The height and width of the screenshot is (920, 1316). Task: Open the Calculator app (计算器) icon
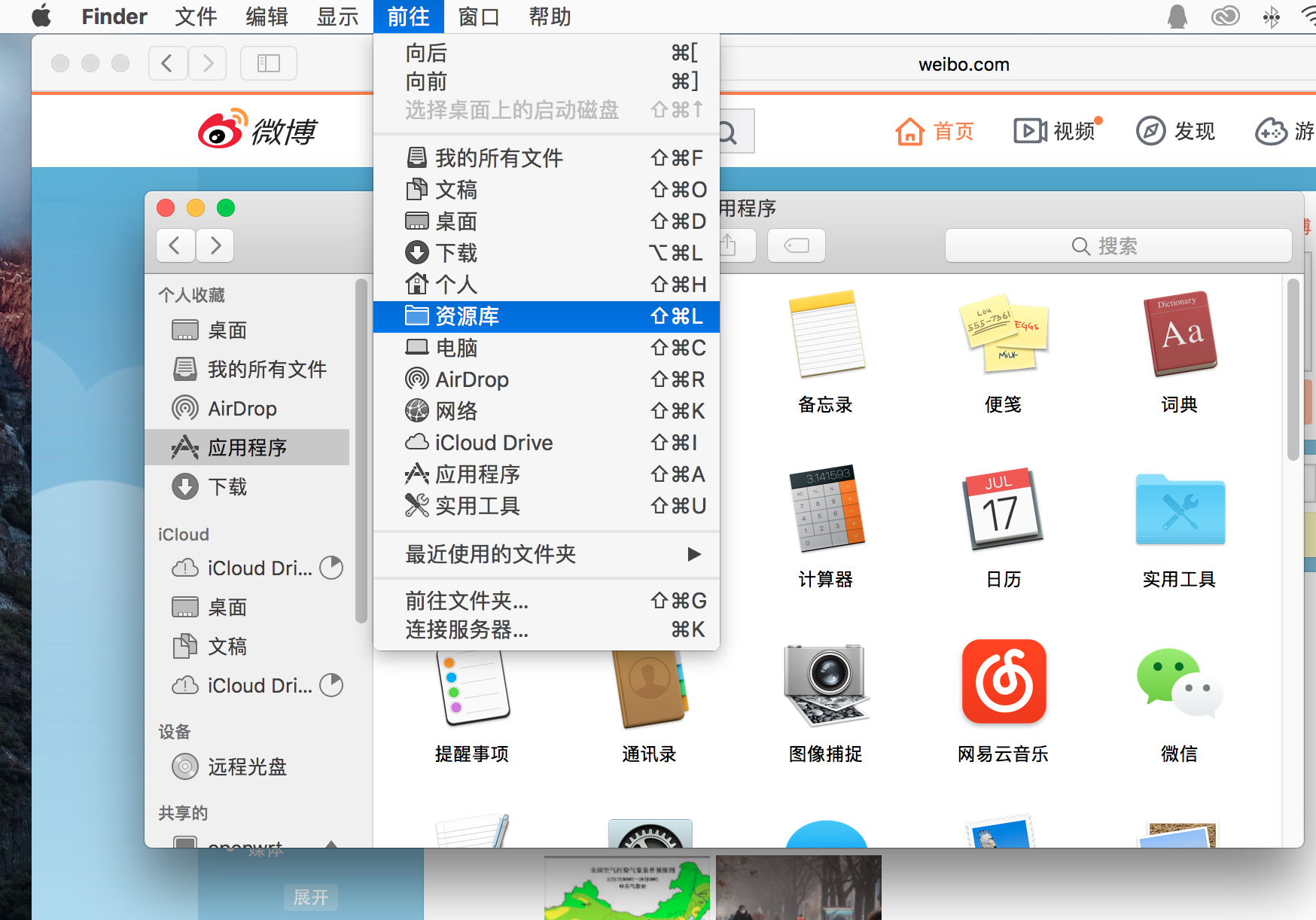pyautogui.click(x=826, y=509)
